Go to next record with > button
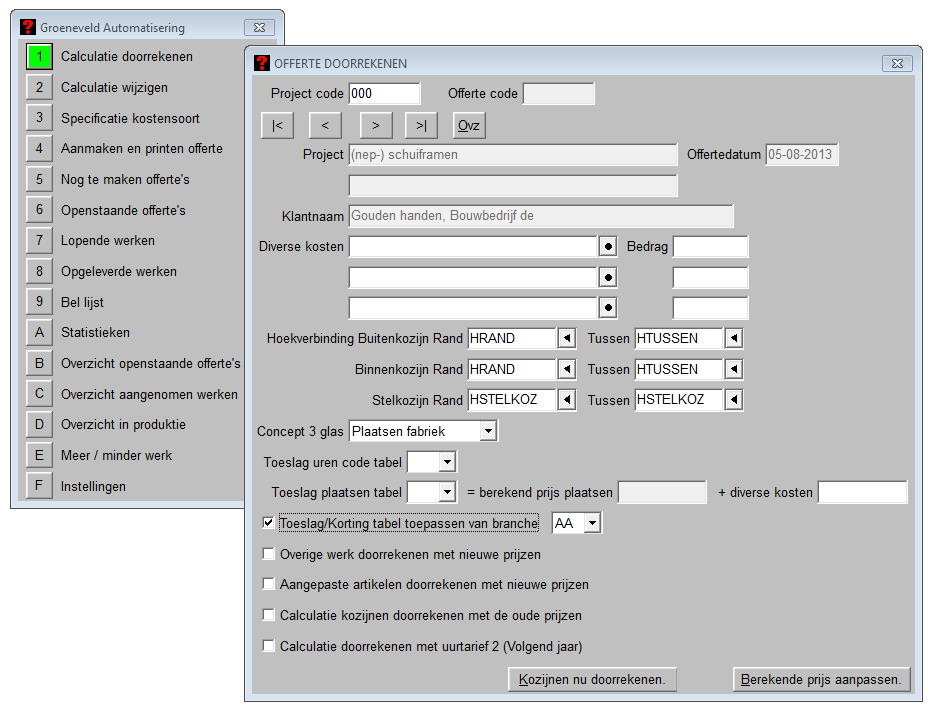 point(375,125)
